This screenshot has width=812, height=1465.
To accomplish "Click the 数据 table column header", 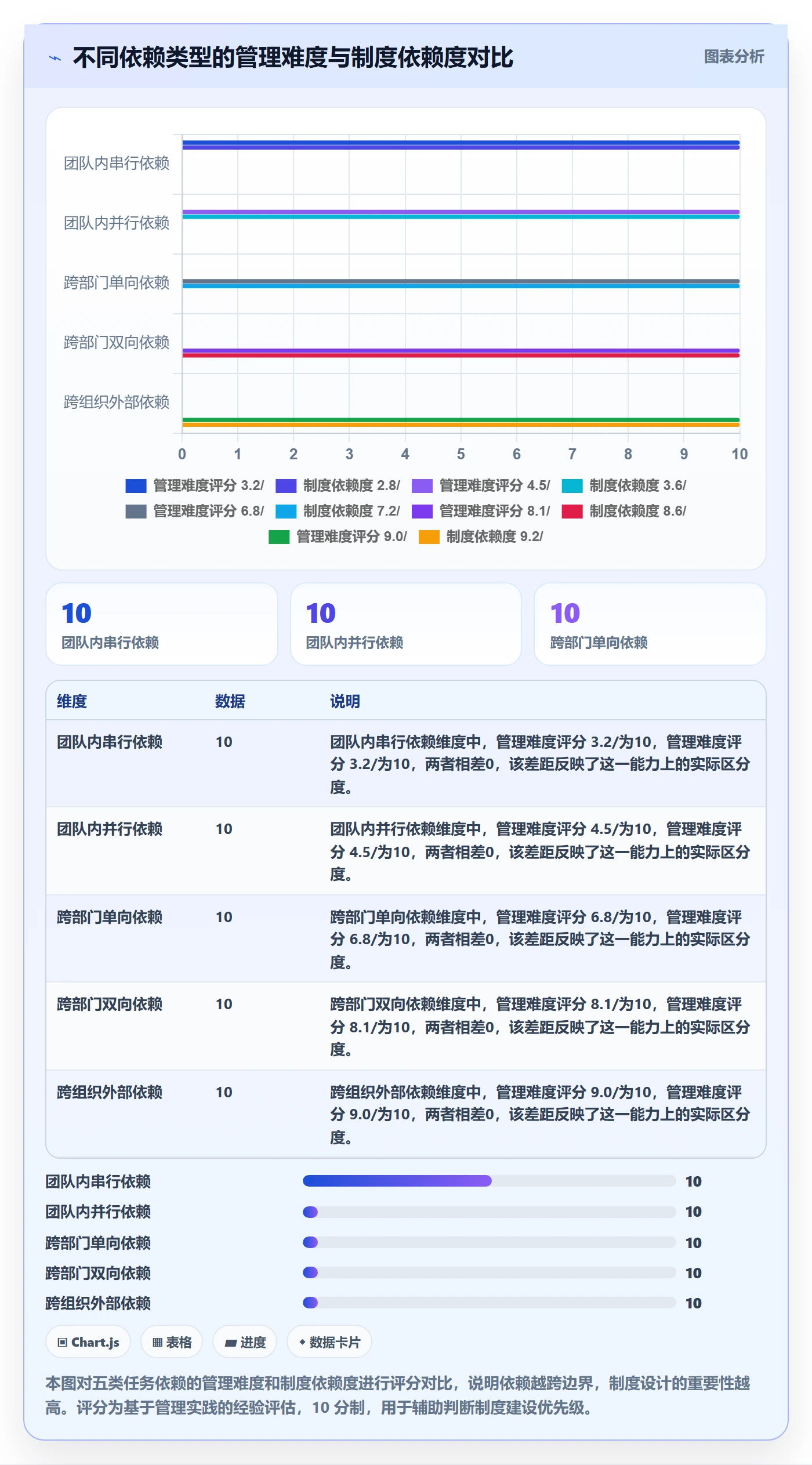I will tap(230, 701).
